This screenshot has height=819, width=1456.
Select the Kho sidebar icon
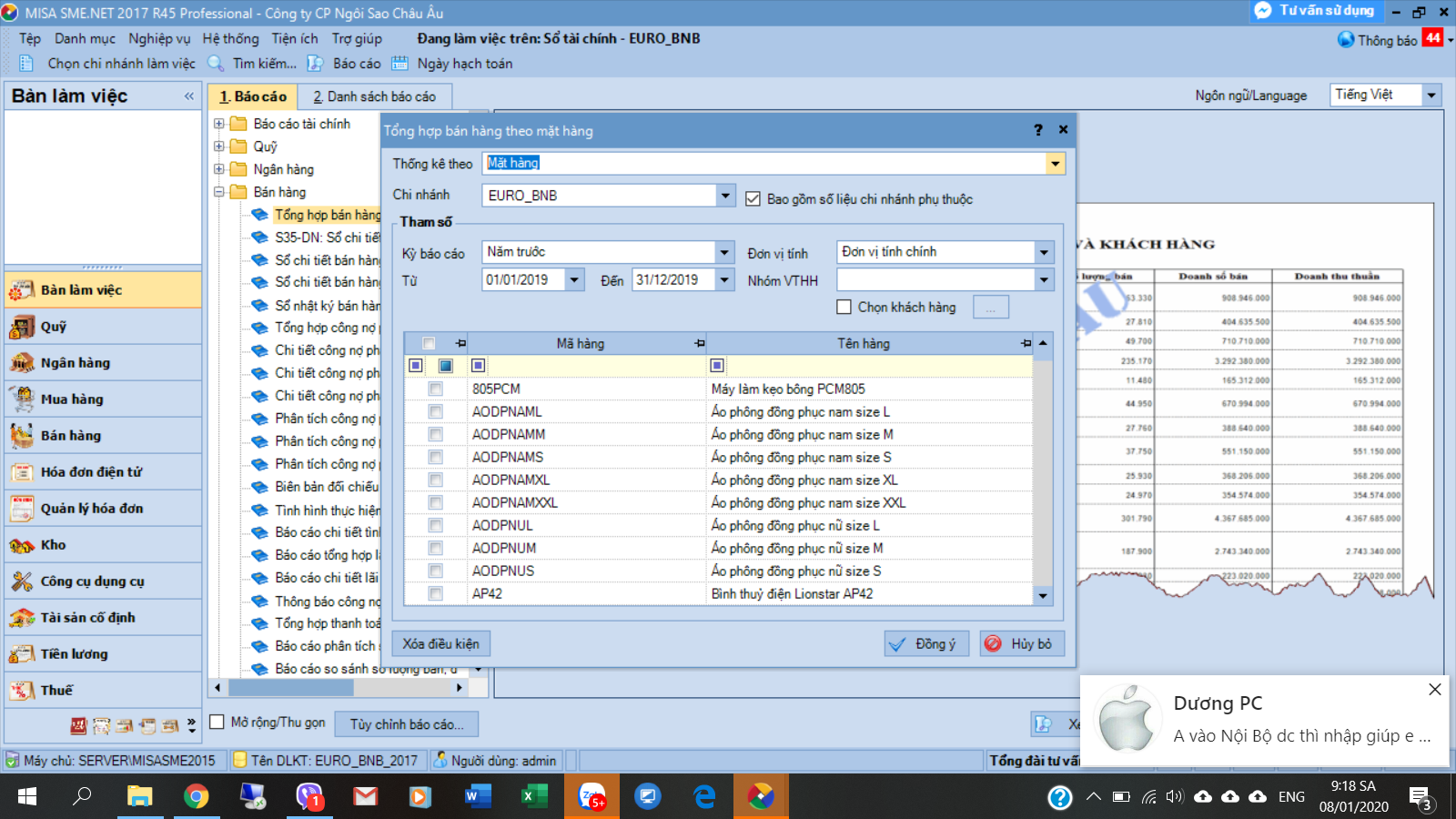(22, 545)
